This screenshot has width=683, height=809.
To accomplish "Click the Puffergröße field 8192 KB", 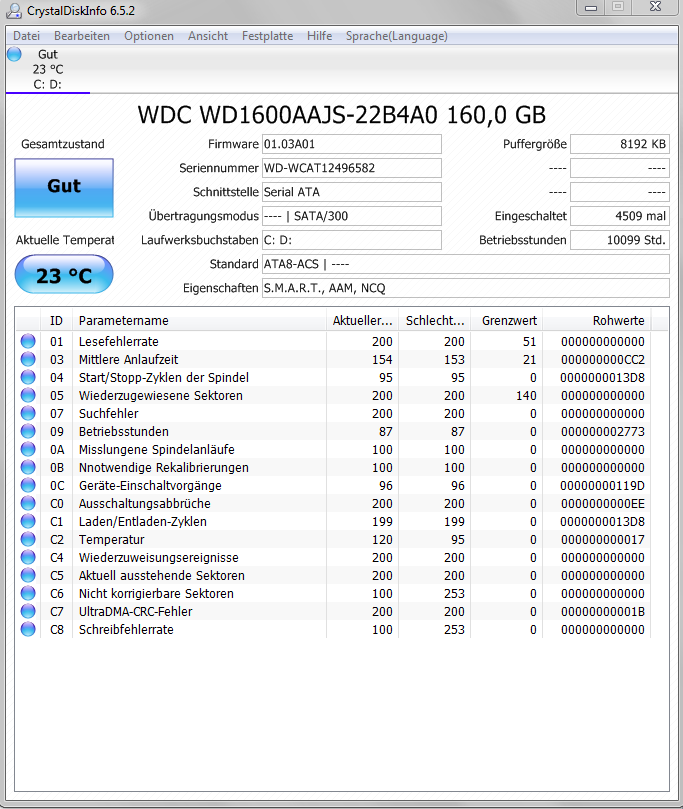I will (620, 144).
